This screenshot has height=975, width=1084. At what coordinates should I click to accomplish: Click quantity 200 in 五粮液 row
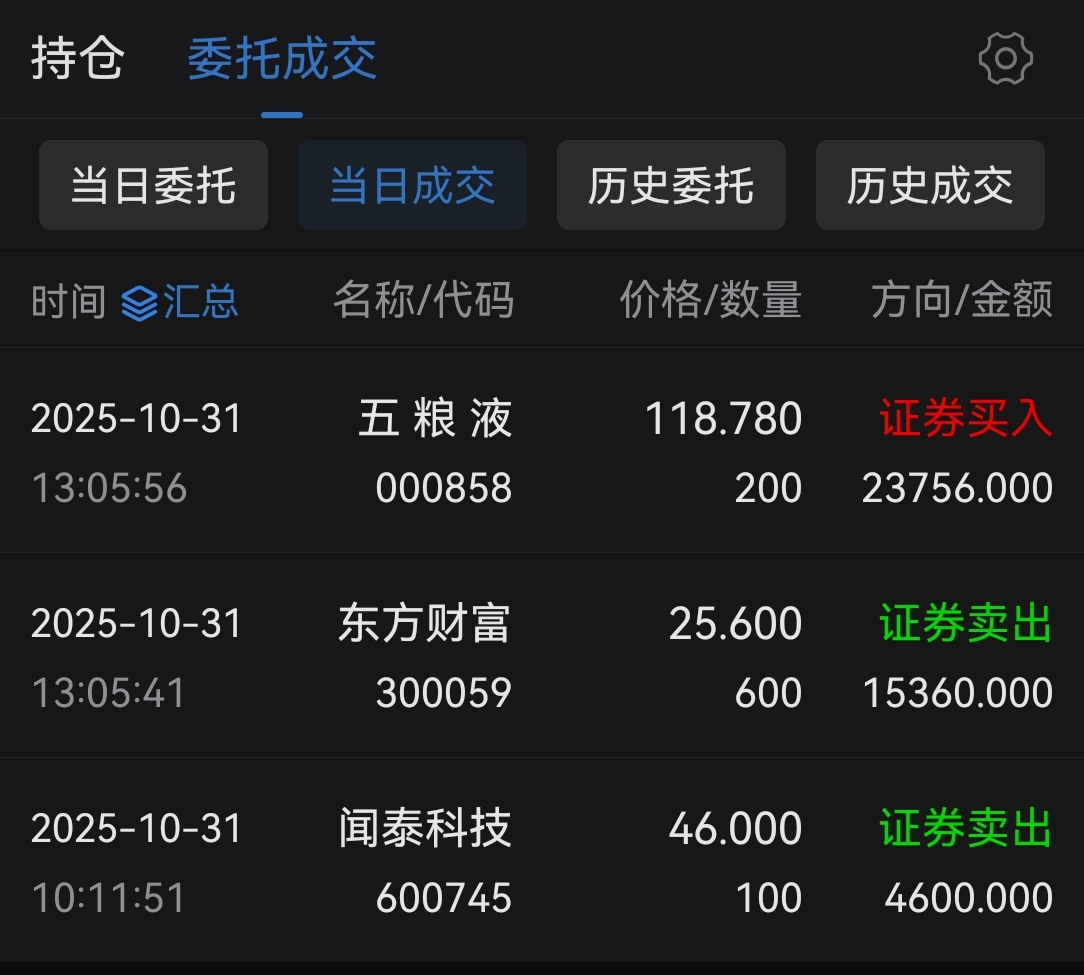[768, 488]
